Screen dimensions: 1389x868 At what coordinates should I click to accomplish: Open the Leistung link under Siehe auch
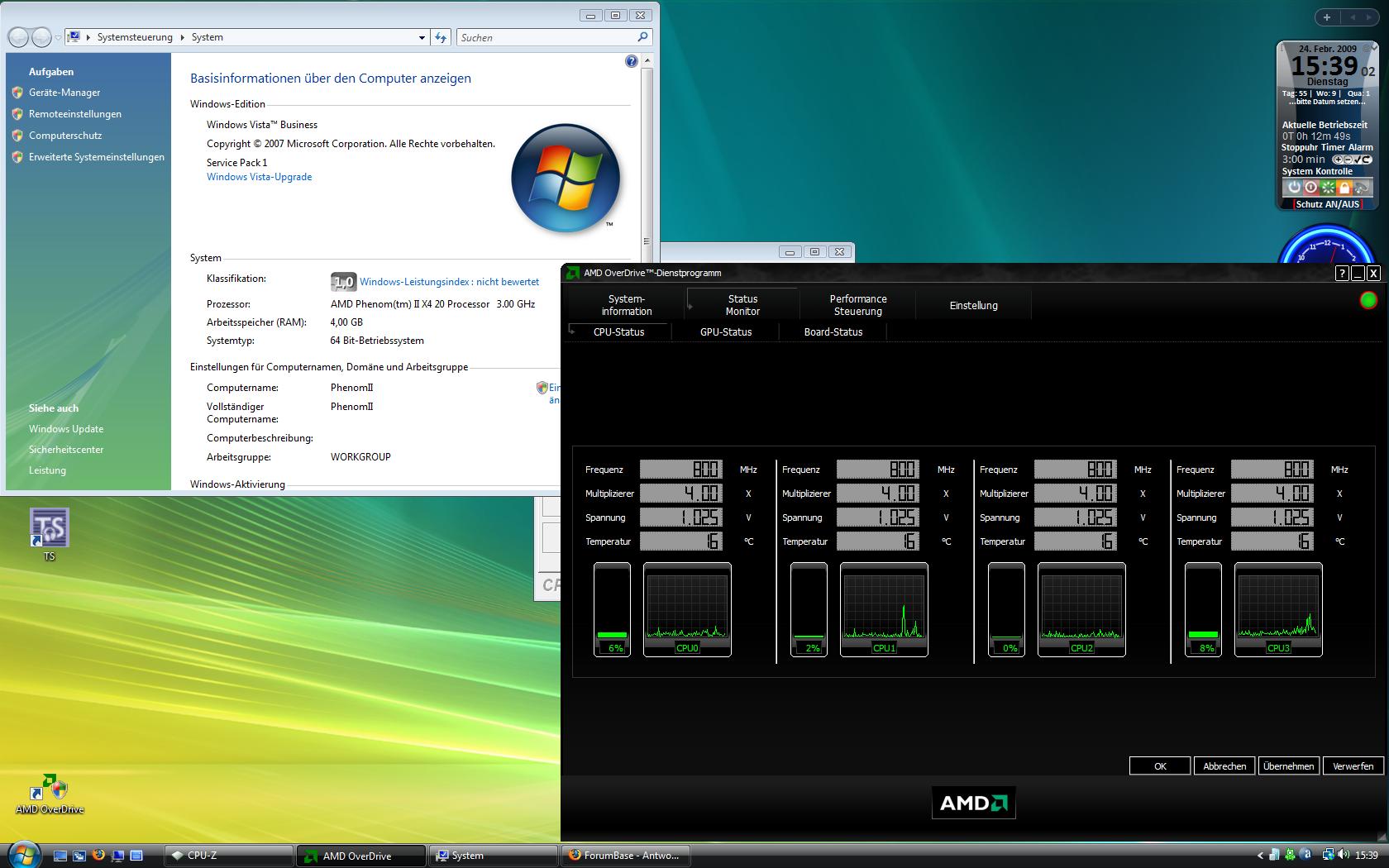pos(47,470)
